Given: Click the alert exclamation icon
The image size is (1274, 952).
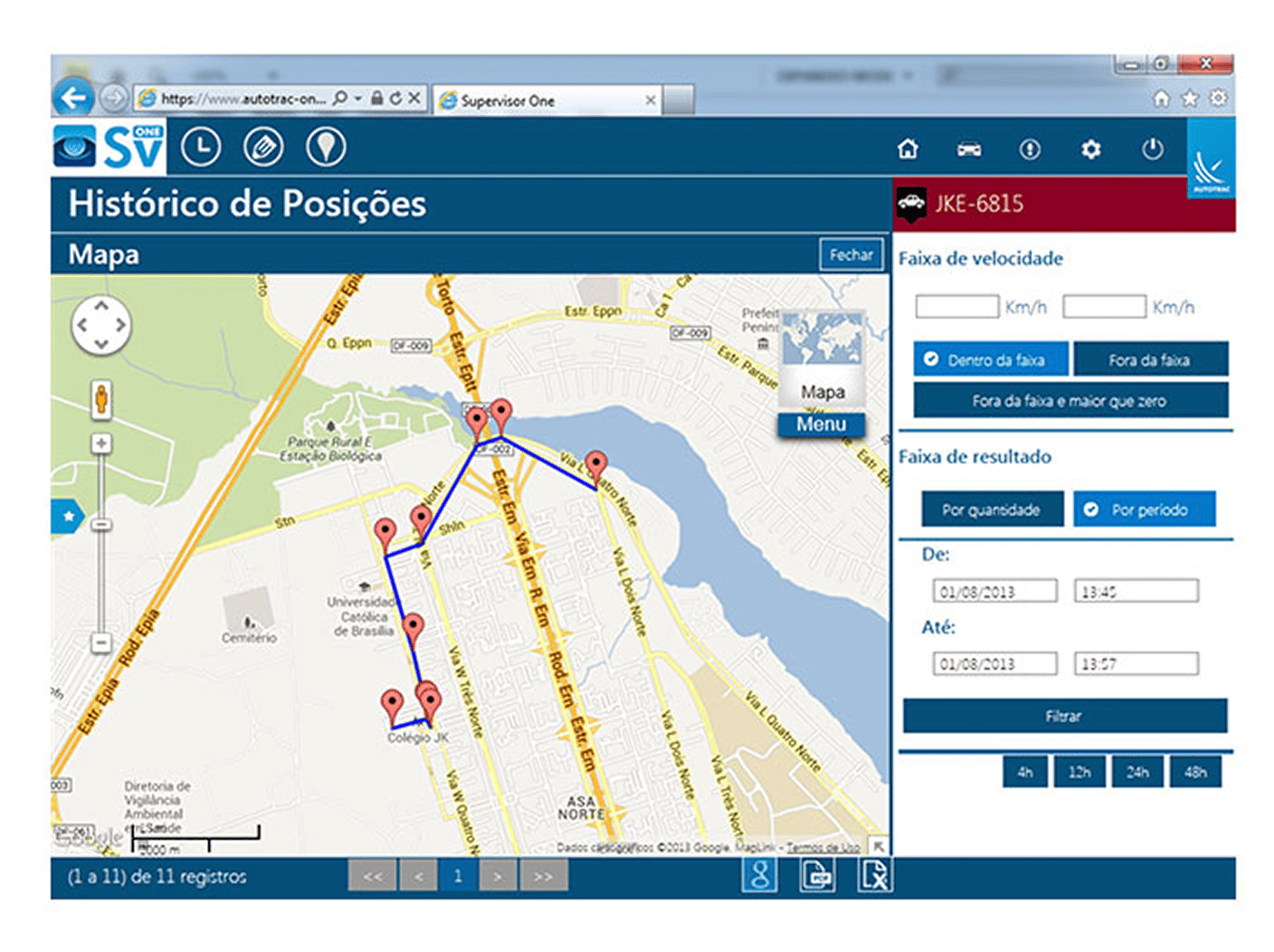Looking at the screenshot, I should coord(1030,149).
